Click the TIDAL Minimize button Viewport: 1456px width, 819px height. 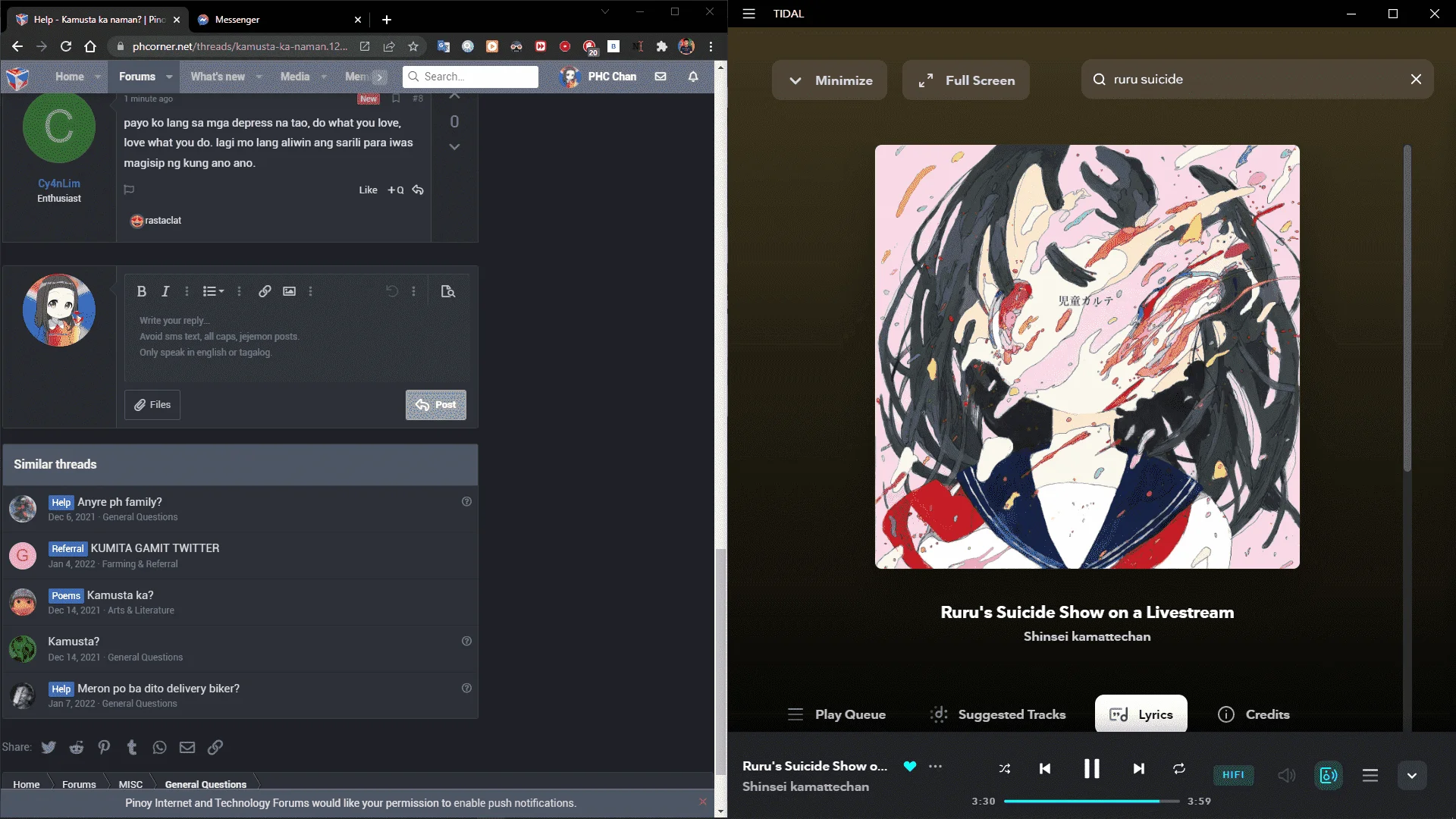tap(830, 80)
